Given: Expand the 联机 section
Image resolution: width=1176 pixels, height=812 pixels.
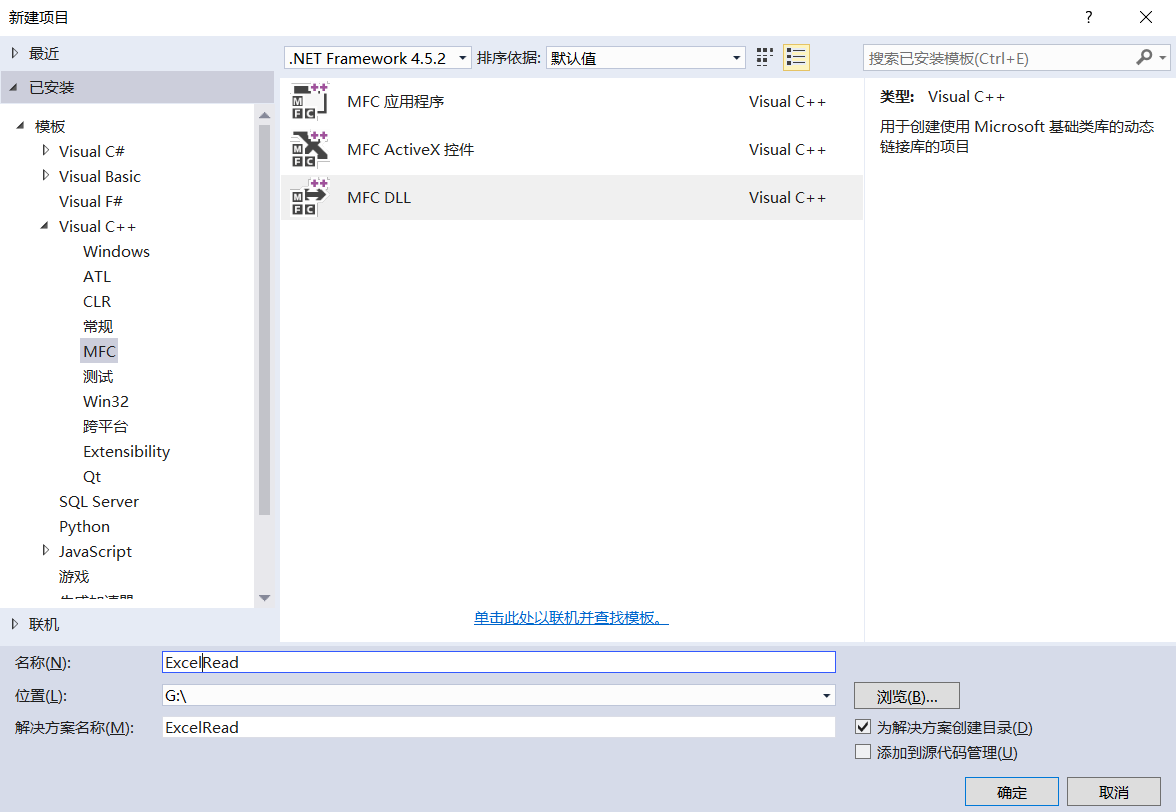Looking at the screenshot, I should (x=14, y=624).
